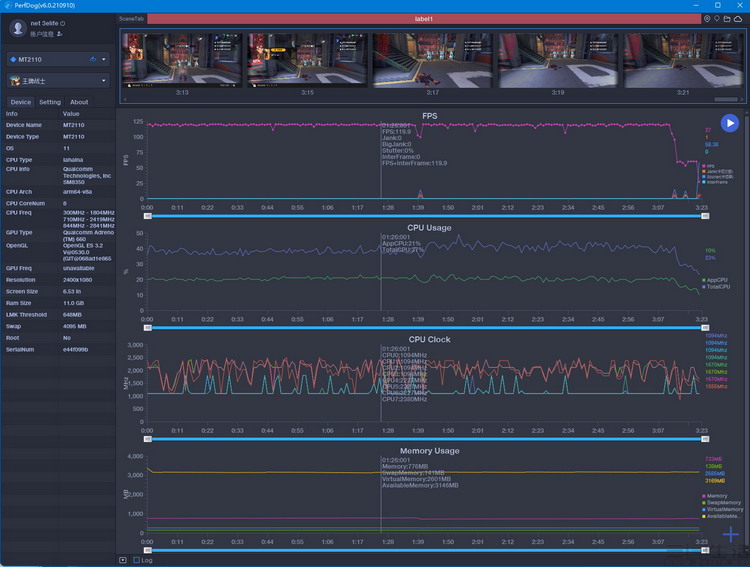Open the screenshot thumbnail at 3:15
The width and height of the screenshot is (750, 567).
pyautogui.click(x=307, y=60)
